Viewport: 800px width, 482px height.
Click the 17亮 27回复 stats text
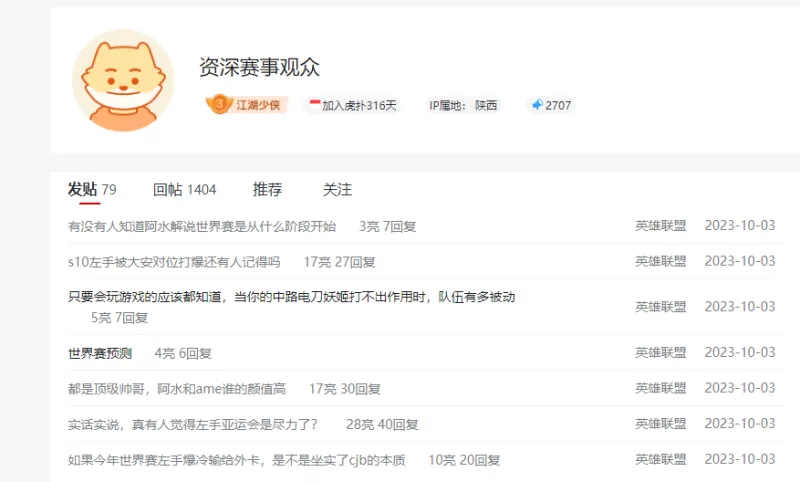340,262
